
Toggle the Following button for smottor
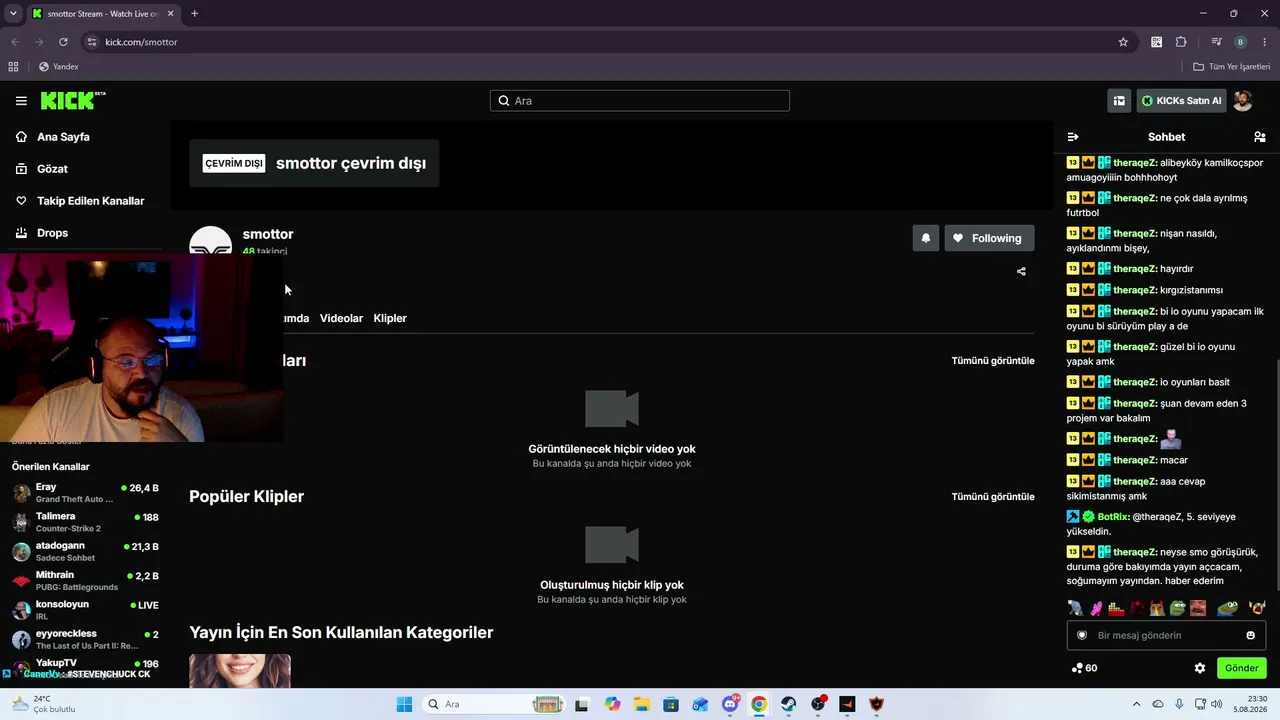click(x=989, y=238)
